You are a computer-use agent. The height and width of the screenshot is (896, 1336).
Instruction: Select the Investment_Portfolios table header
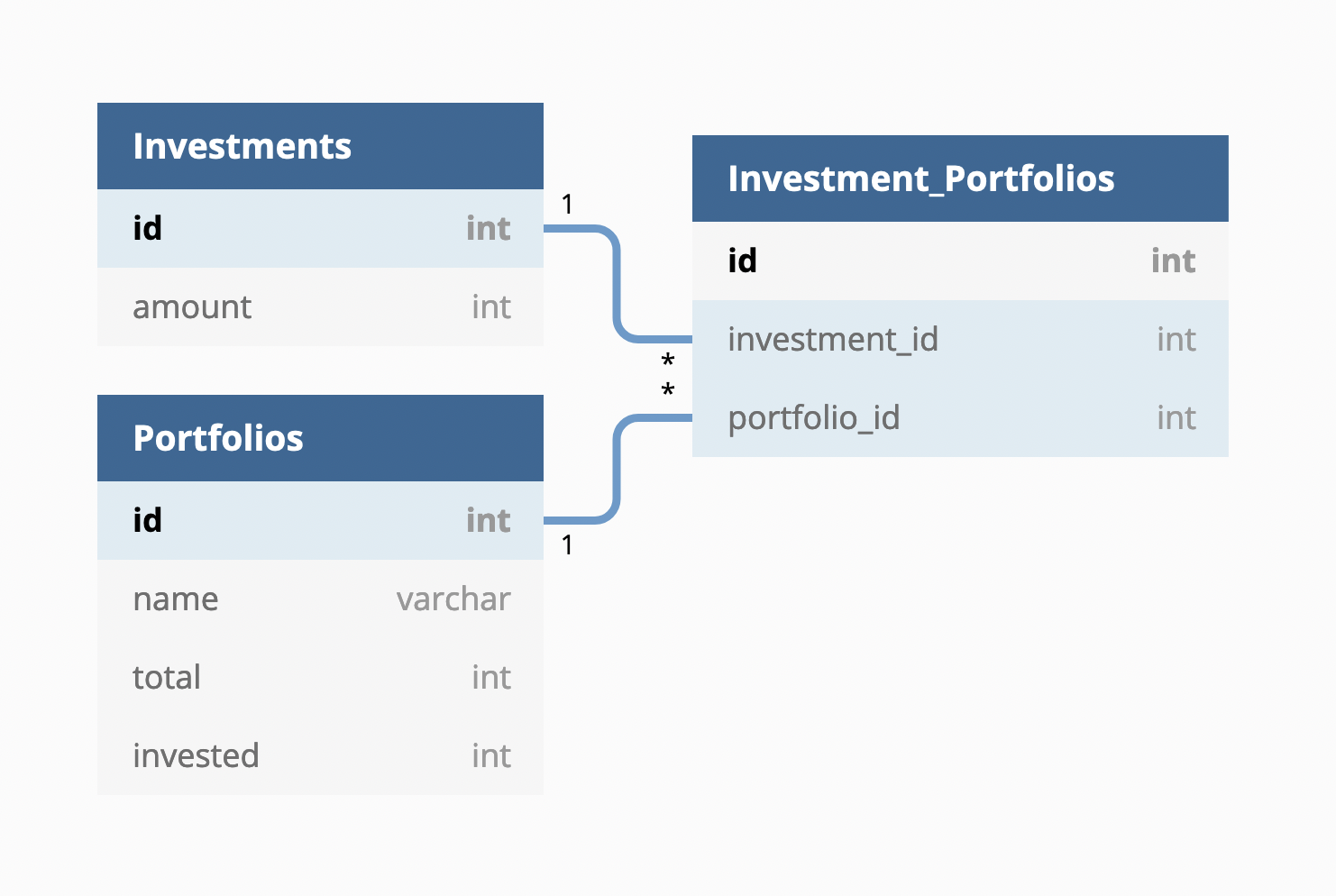point(960,178)
